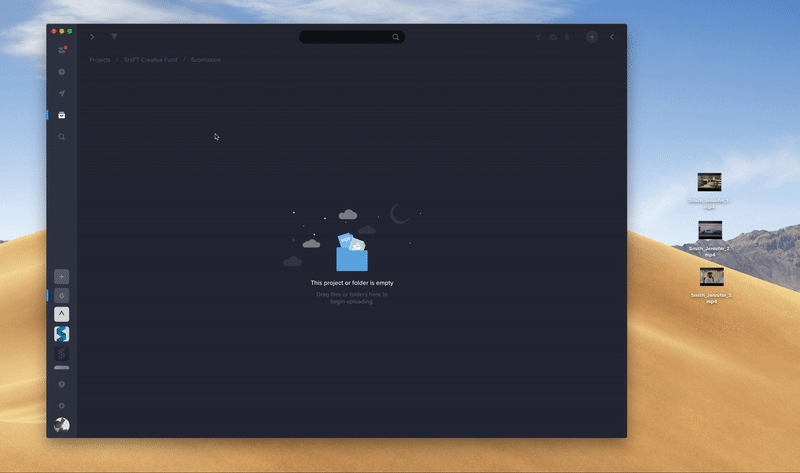Image resolution: width=800 pixels, height=473 pixels.
Task: Open the dashboard circle icon in the sidebar
Action: point(62,72)
